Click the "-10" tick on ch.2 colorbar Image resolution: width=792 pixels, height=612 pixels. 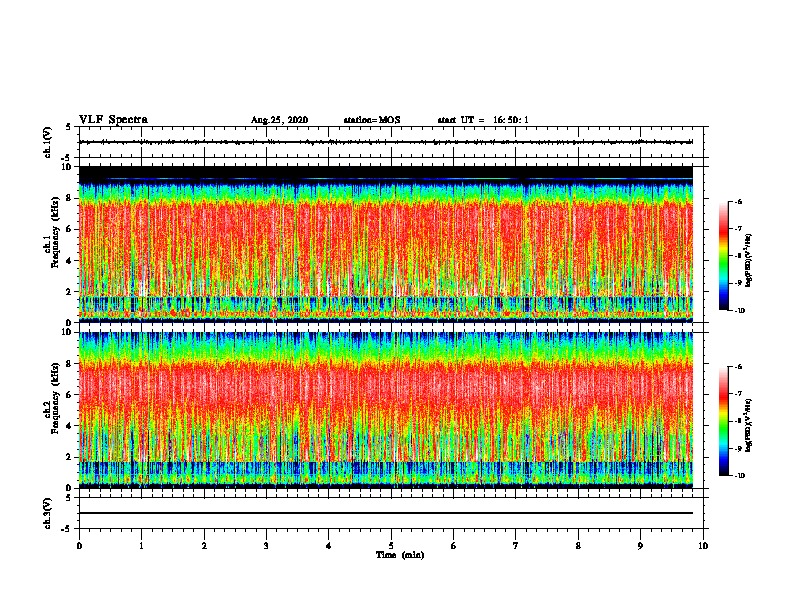pyautogui.click(x=740, y=475)
